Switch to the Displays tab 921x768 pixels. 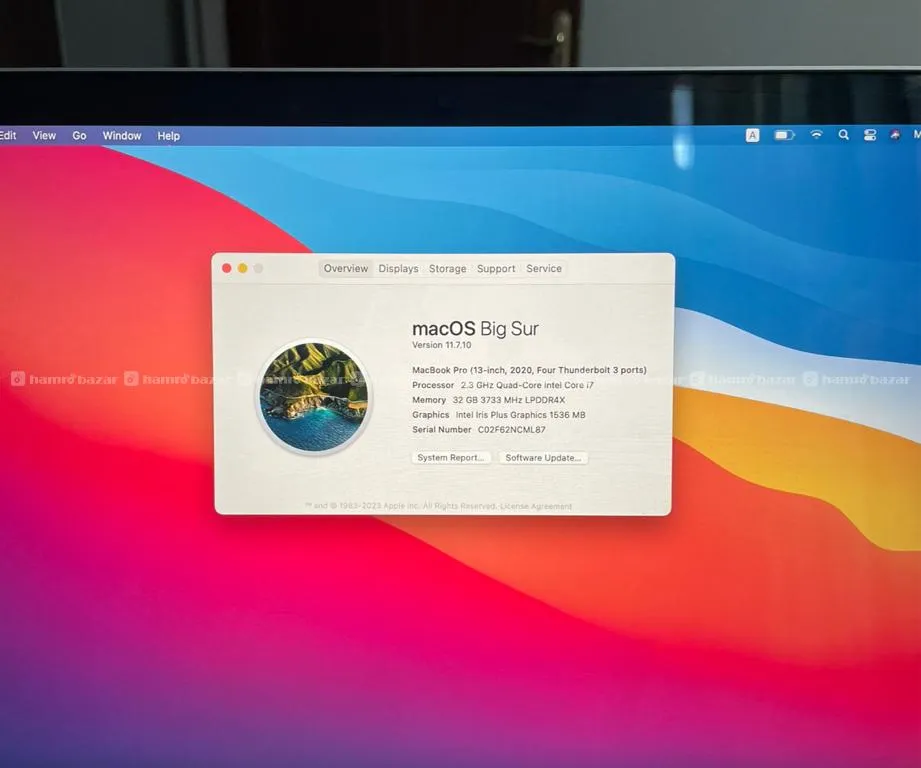click(398, 269)
